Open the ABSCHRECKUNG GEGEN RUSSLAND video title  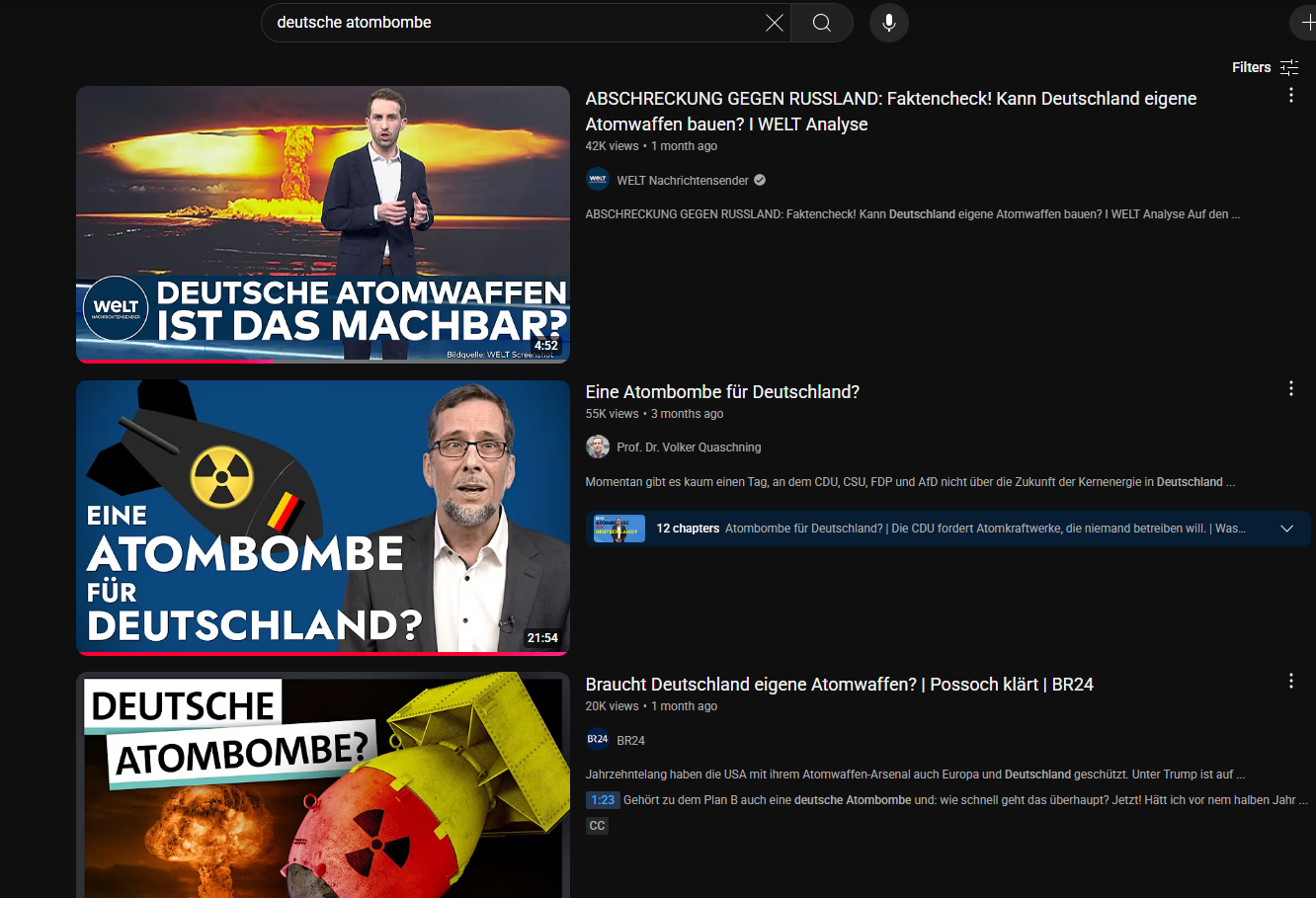coord(890,112)
